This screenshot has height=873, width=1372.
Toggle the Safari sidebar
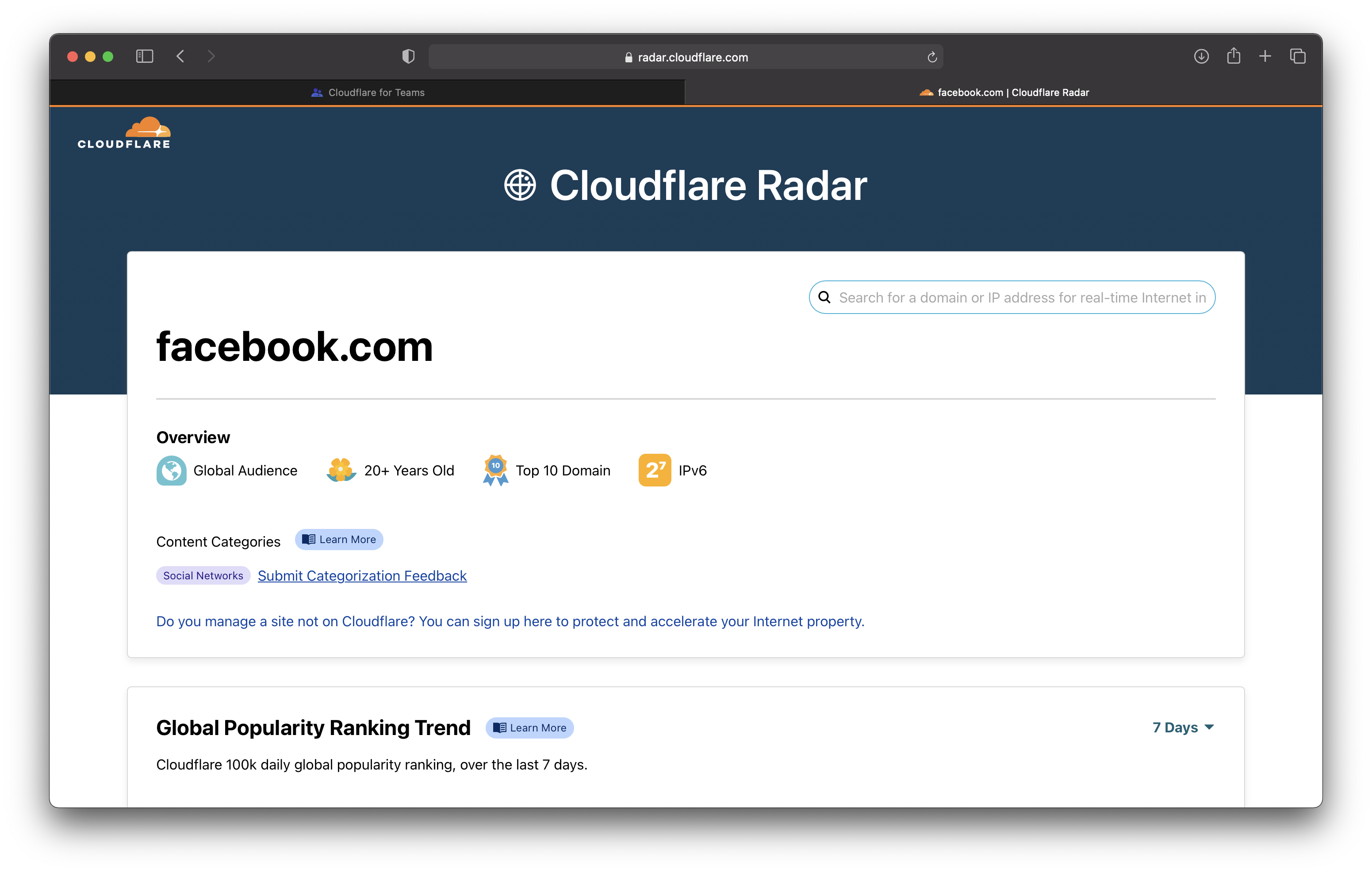pos(144,57)
